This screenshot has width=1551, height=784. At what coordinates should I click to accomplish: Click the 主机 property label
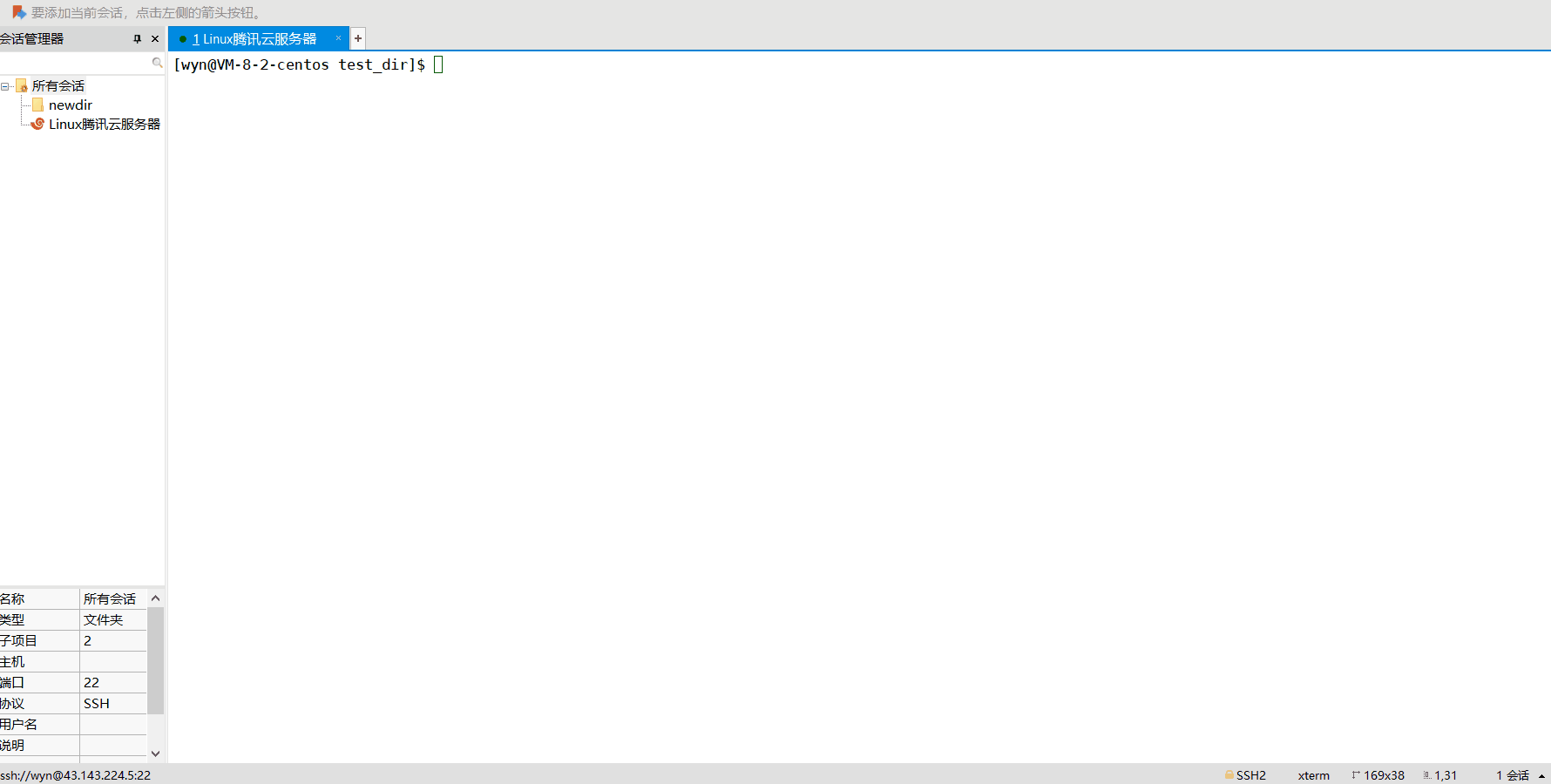coord(12,661)
